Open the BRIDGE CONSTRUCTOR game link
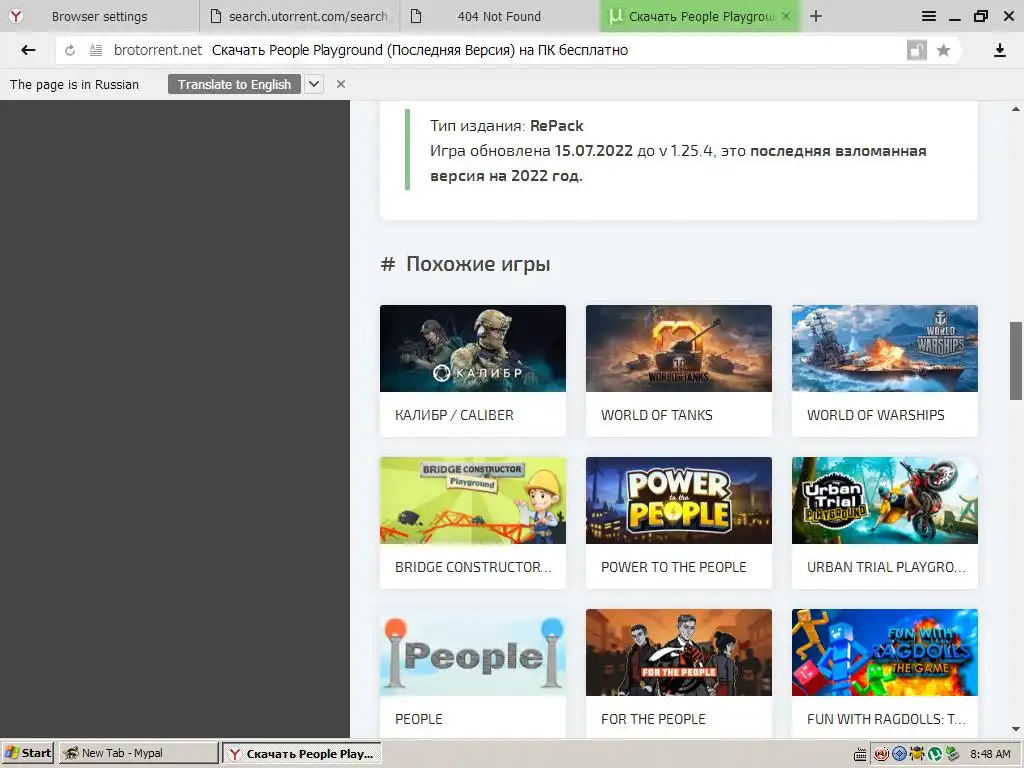The width and height of the screenshot is (1024, 768). coord(473,568)
